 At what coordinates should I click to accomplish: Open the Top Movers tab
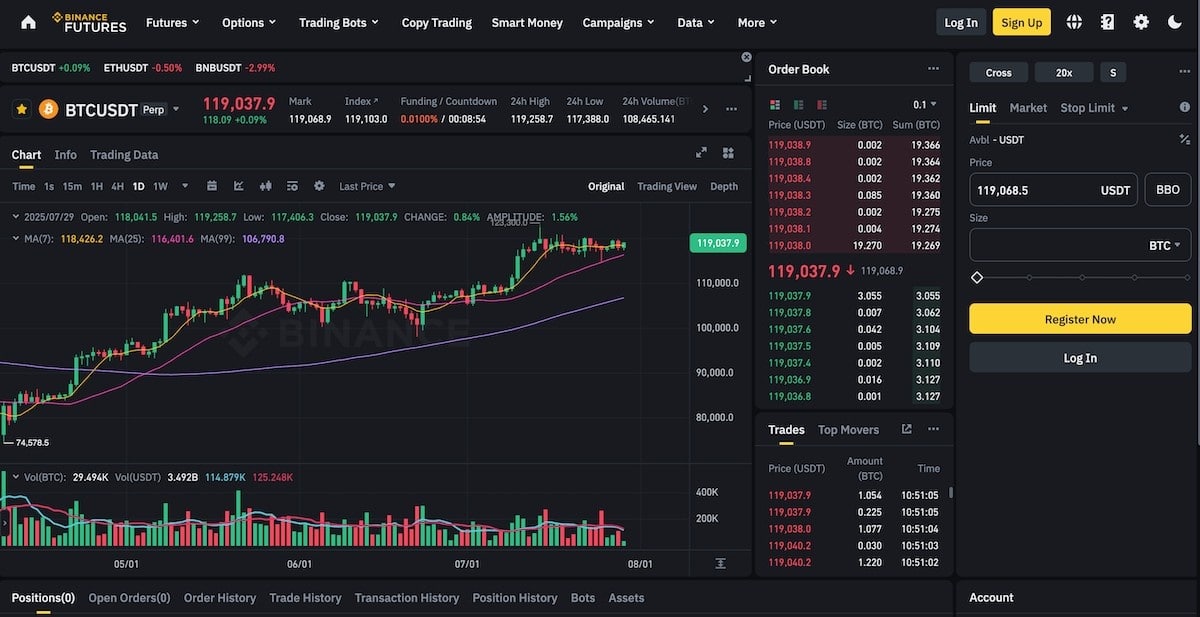coord(848,429)
